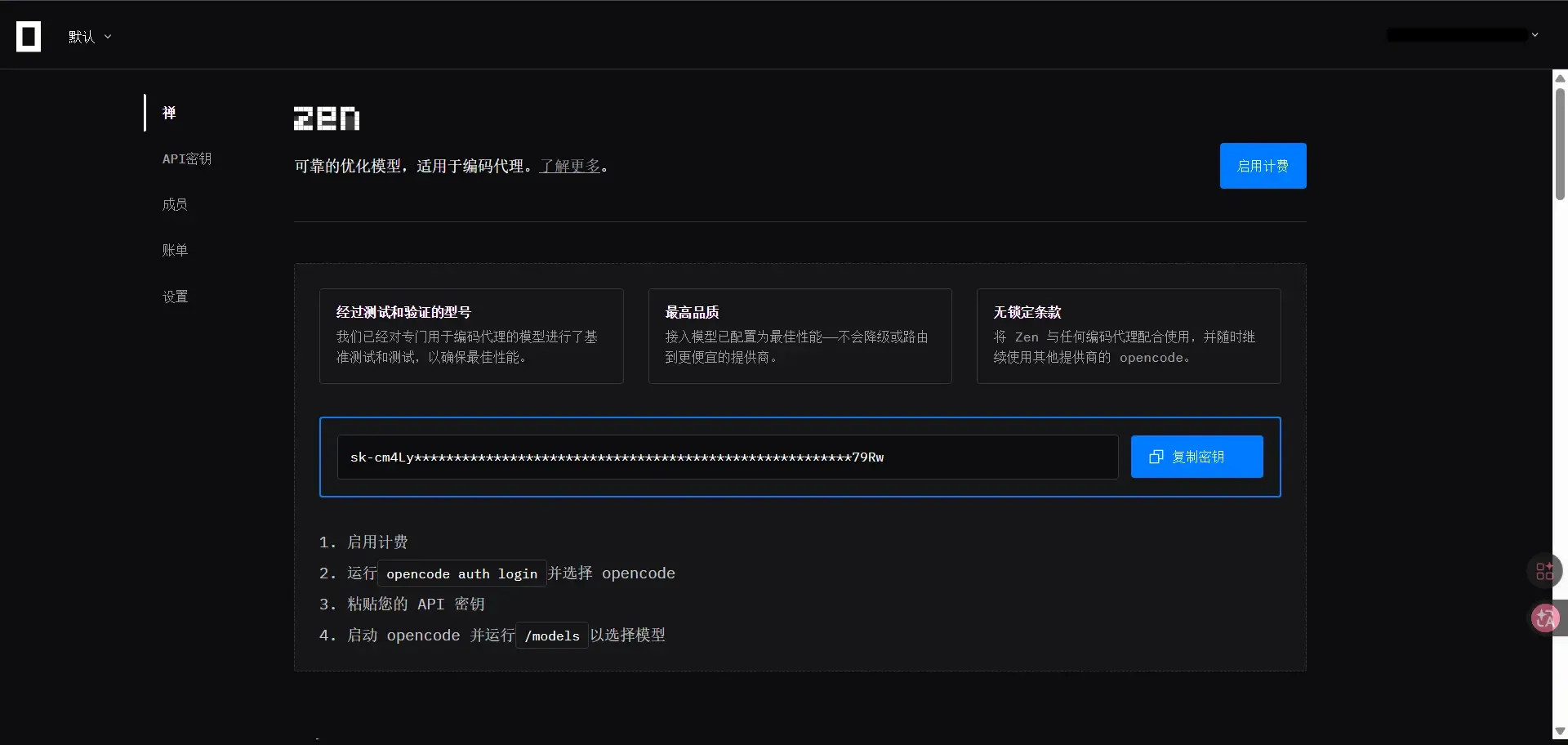The image size is (1568, 745).
Task: Open the 默认 workspace dropdown
Action: click(x=90, y=37)
